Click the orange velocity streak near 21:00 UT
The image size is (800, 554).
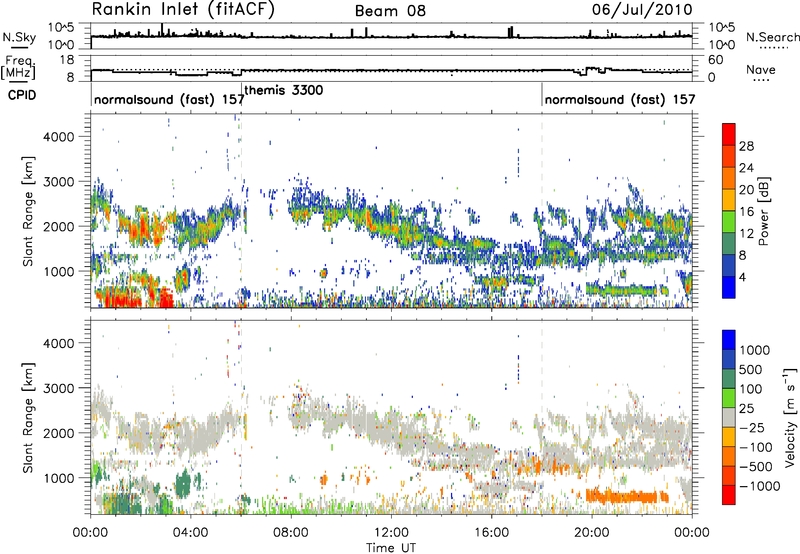point(627,496)
